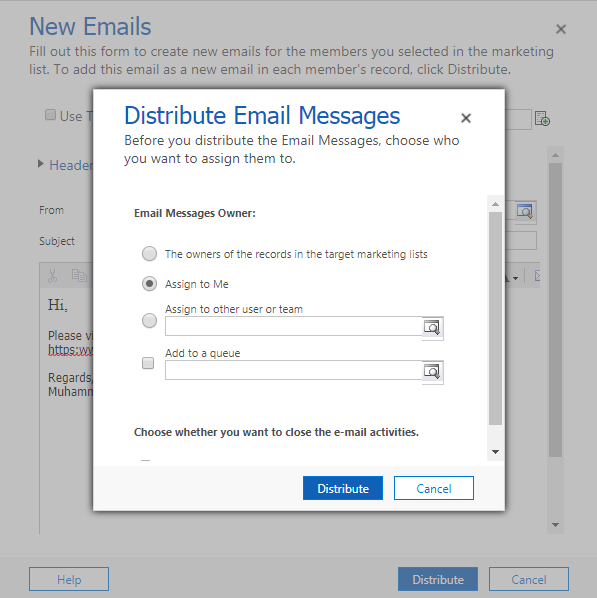The image size is (597, 598).
Task: Toggle the Use Template checkbox
Action: pos(50,115)
